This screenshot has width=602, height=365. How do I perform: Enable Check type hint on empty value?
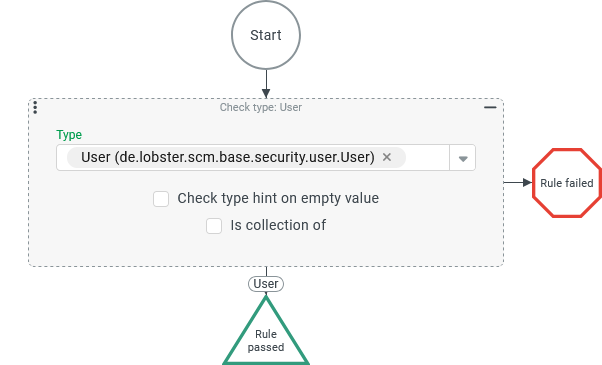click(x=161, y=199)
